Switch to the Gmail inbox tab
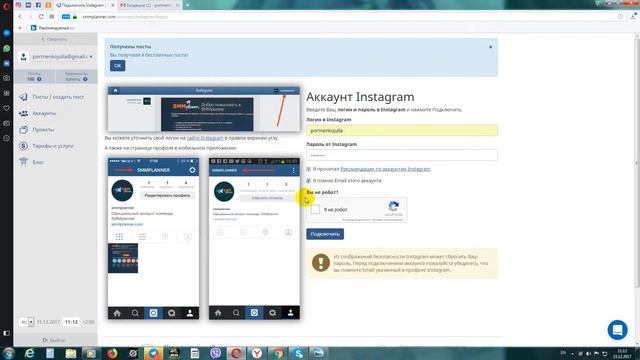 point(149,5)
